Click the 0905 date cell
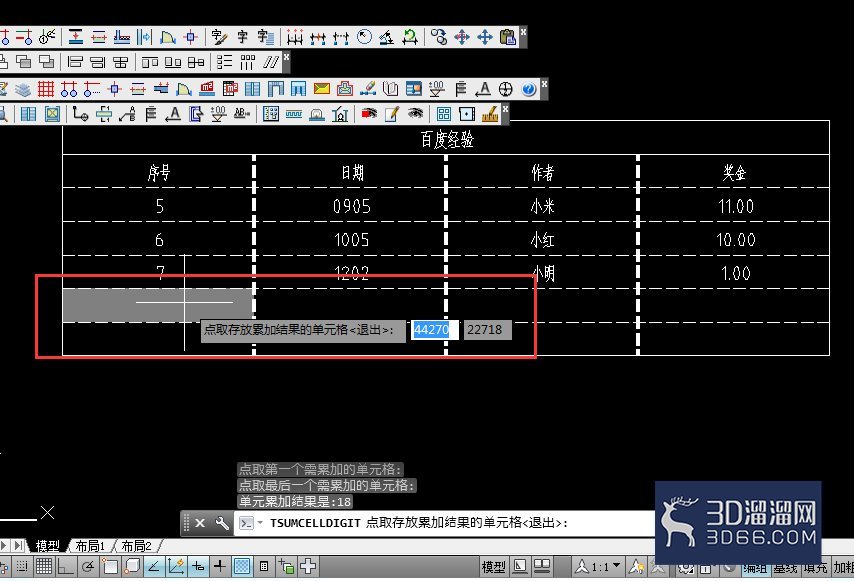Image resolution: width=854 pixels, height=581 pixels. click(x=350, y=205)
